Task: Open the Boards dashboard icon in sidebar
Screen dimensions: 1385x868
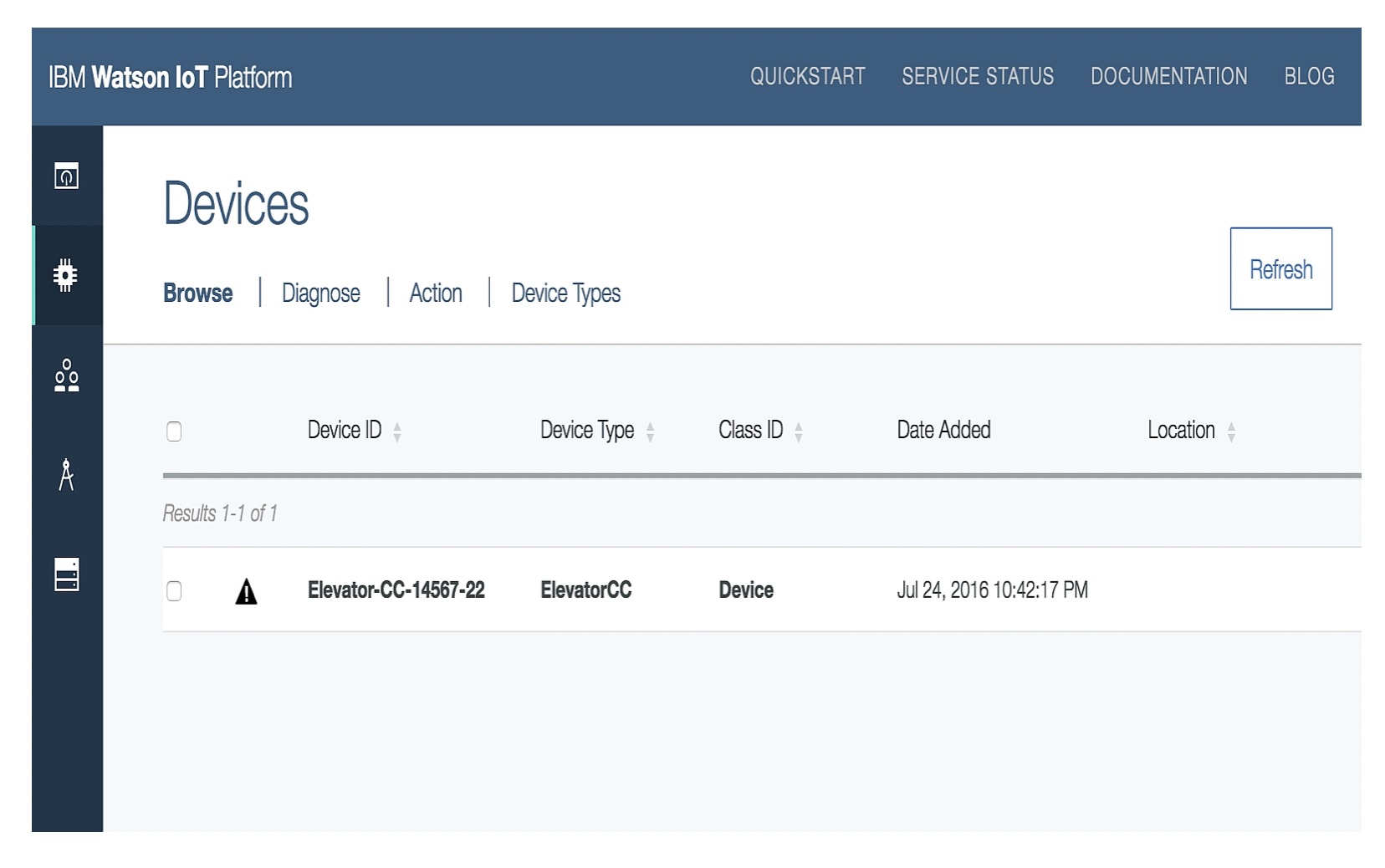Action: tap(67, 176)
